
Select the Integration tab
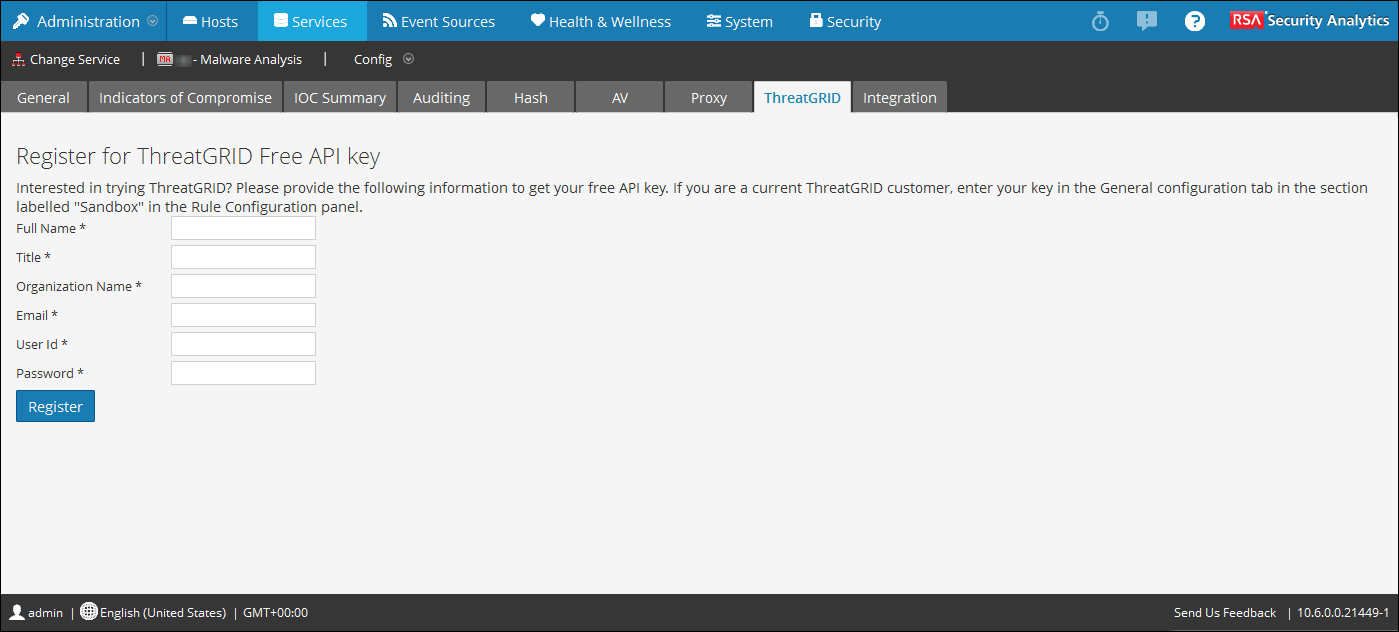tap(899, 97)
